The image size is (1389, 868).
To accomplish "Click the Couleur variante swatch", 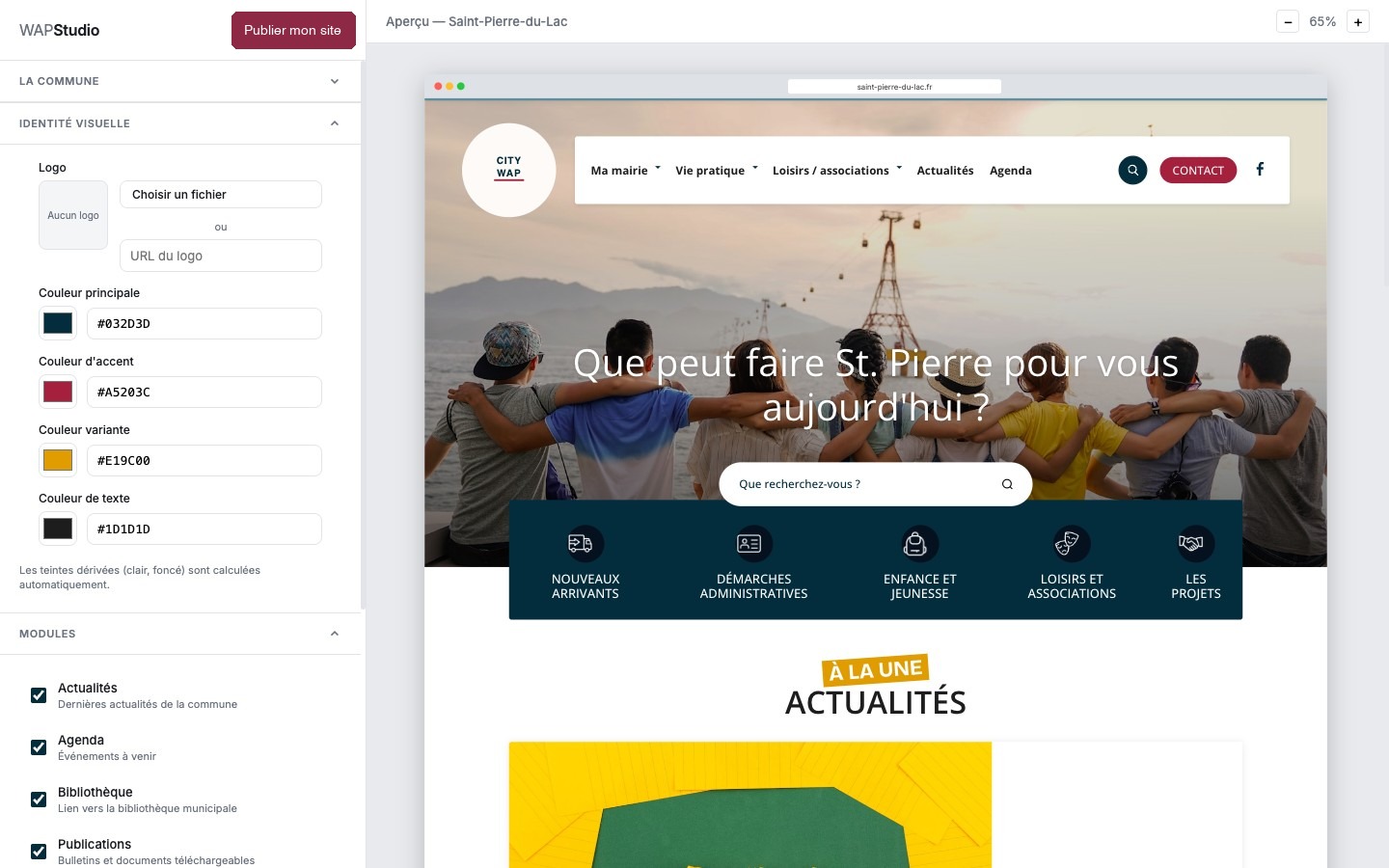I will pyautogui.click(x=58, y=460).
